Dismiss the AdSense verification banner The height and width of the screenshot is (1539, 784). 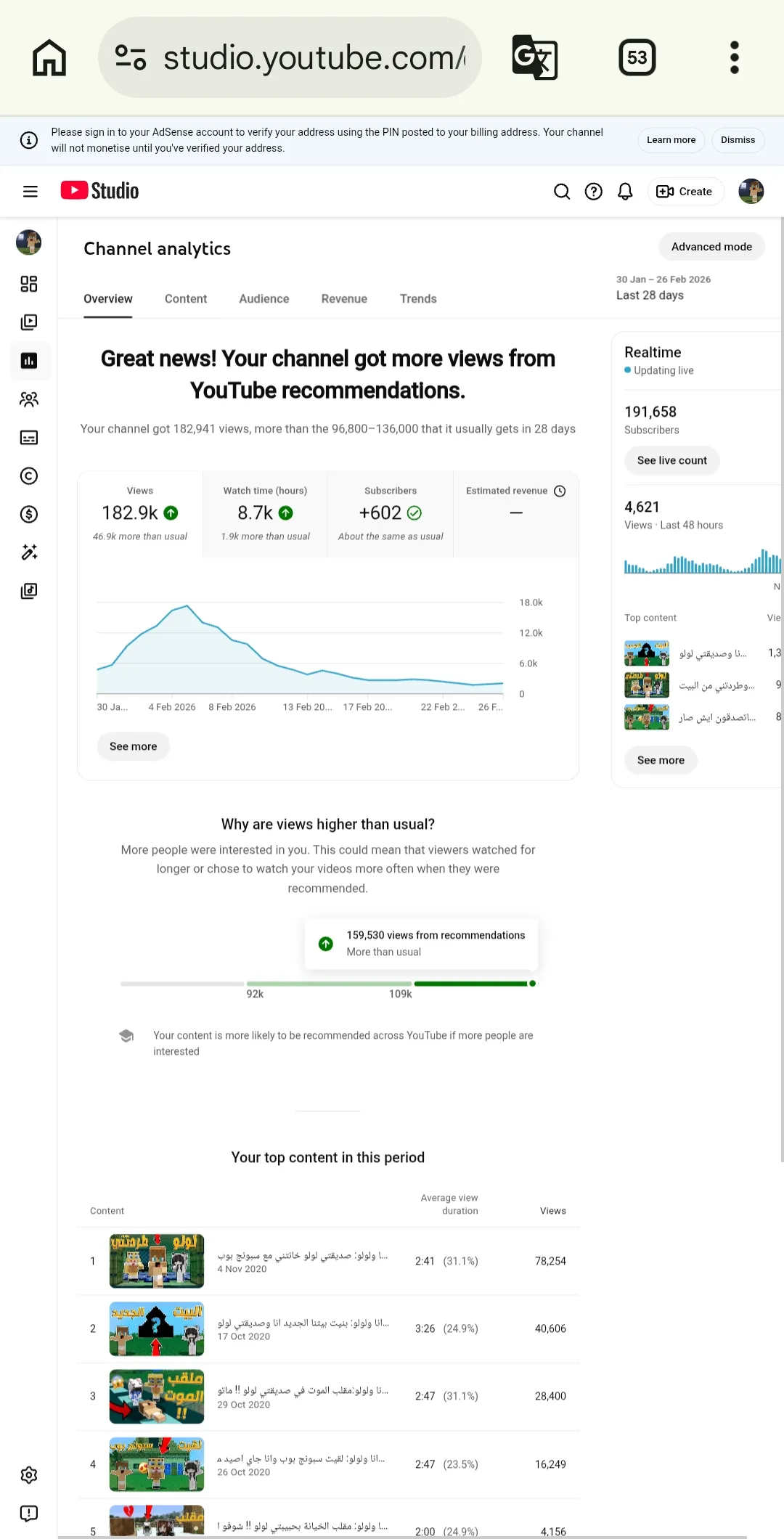coord(738,140)
